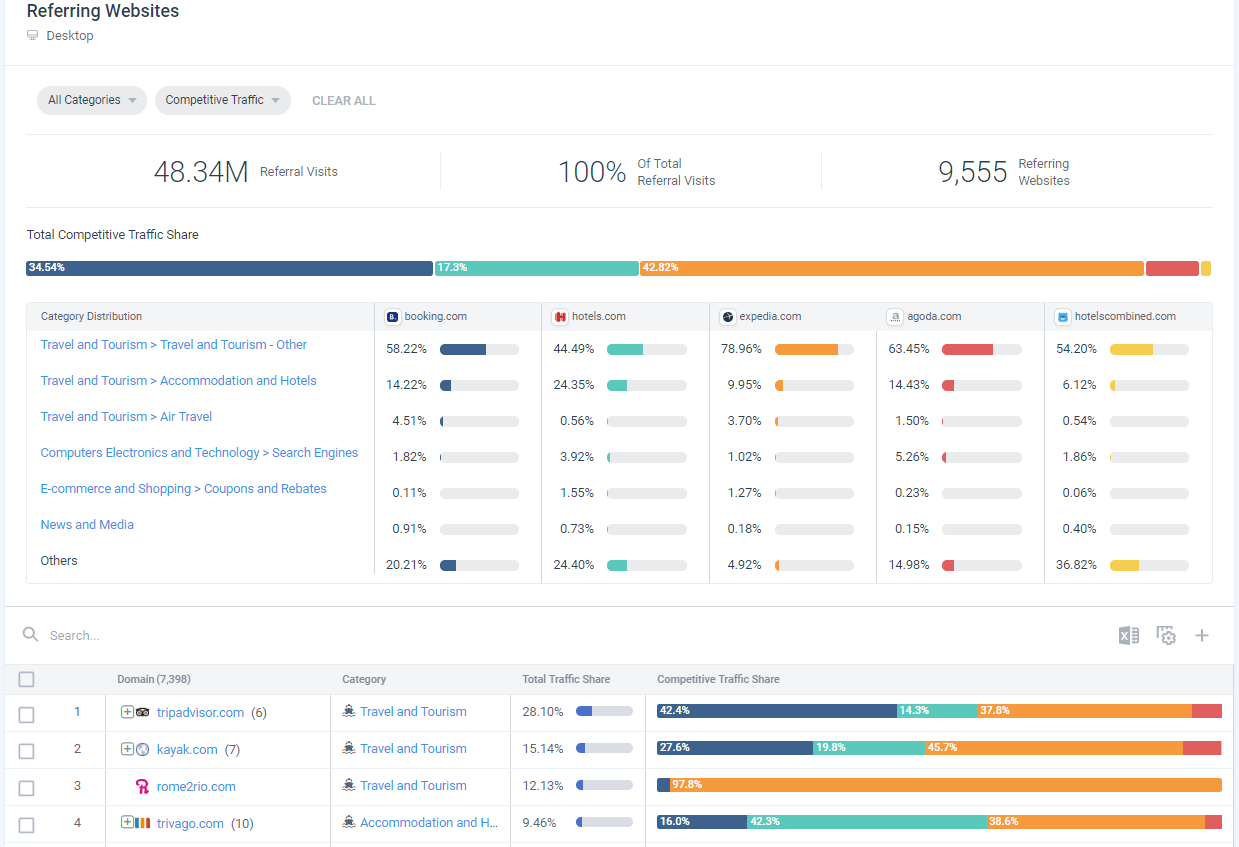Open the Travel and Tourism Air Travel category link
Image resolution: width=1239 pixels, height=847 pixels.
[x=126, y=416]
